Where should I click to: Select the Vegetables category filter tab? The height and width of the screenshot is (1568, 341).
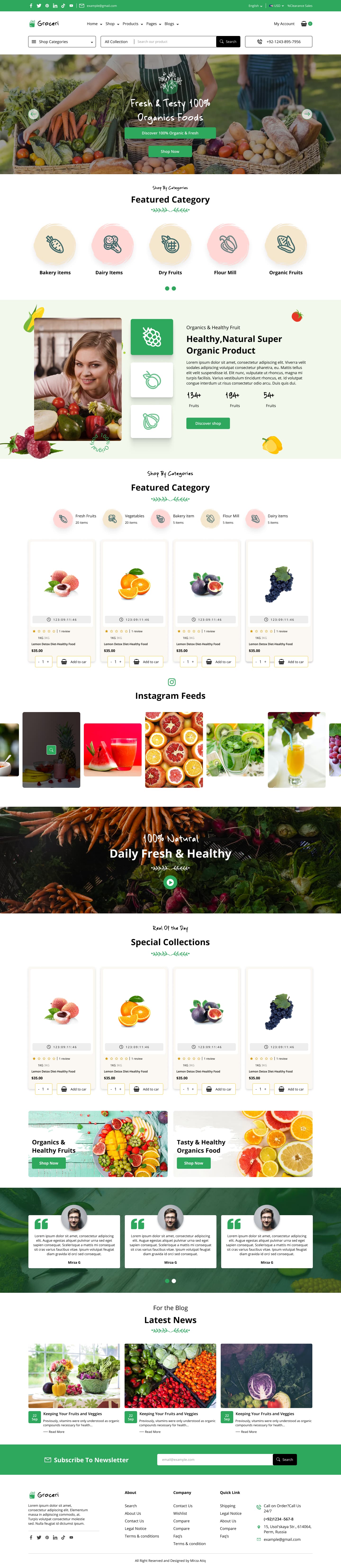pyautogui.click(x=125, y=519)
